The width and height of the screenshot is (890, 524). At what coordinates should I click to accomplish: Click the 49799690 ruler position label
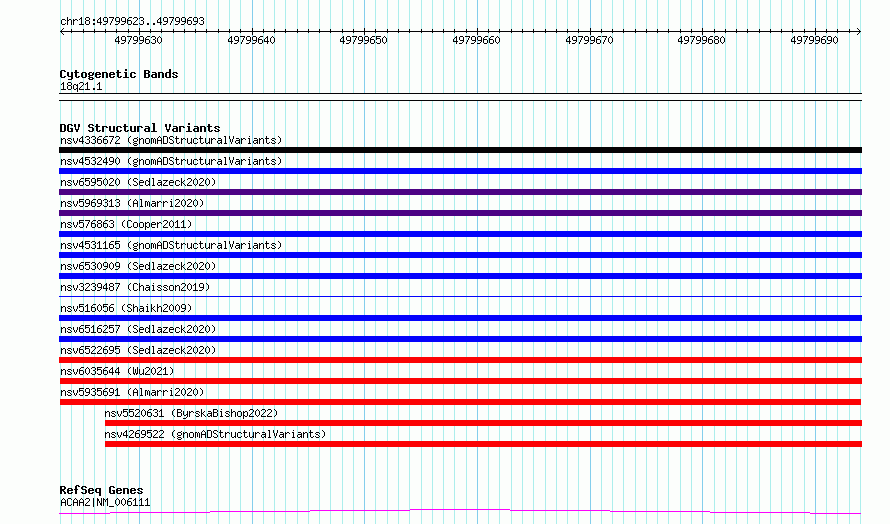click(814, 40)
